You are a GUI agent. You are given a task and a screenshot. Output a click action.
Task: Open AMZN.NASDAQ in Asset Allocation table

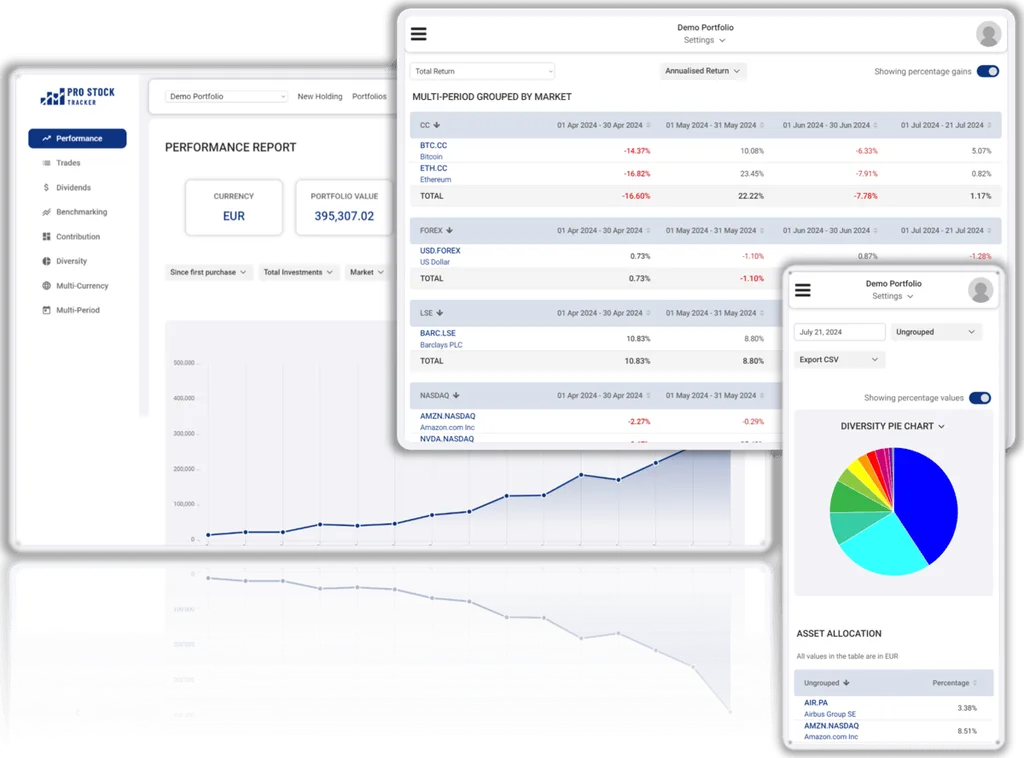pyautogui.click(x=831, y=731)
